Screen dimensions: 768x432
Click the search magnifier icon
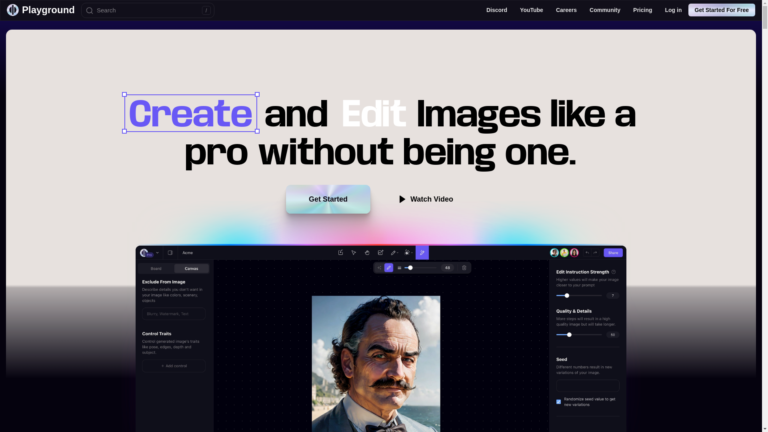[x=90, y=10]
